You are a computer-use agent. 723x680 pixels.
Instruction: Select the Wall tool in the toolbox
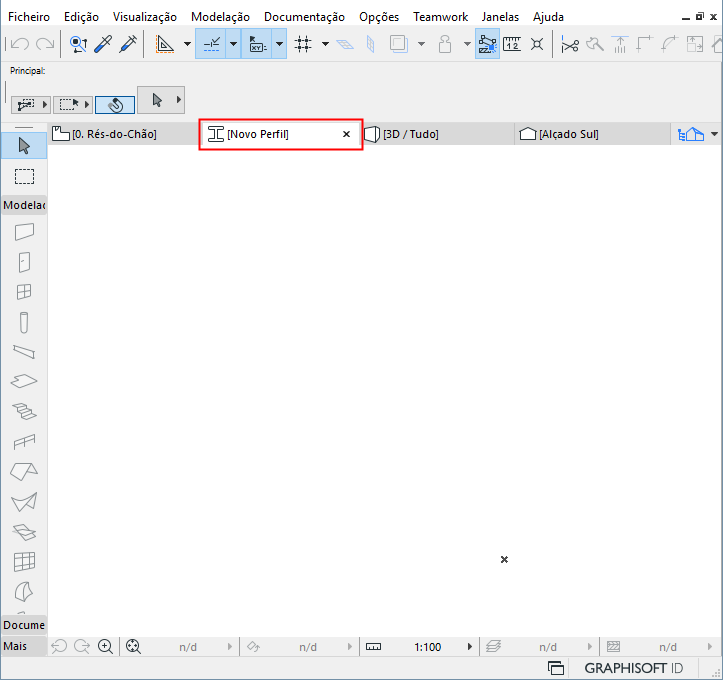[x=24, y=232]
